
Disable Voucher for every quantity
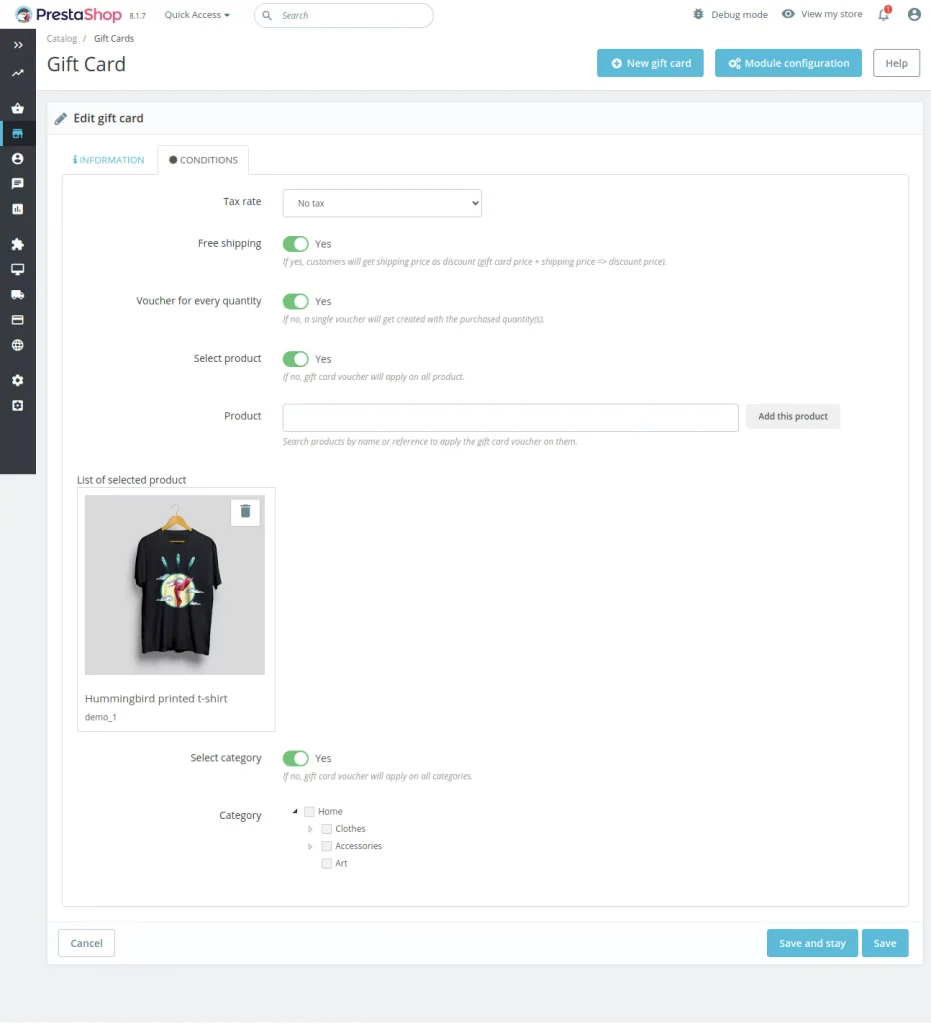click(296, 301)
